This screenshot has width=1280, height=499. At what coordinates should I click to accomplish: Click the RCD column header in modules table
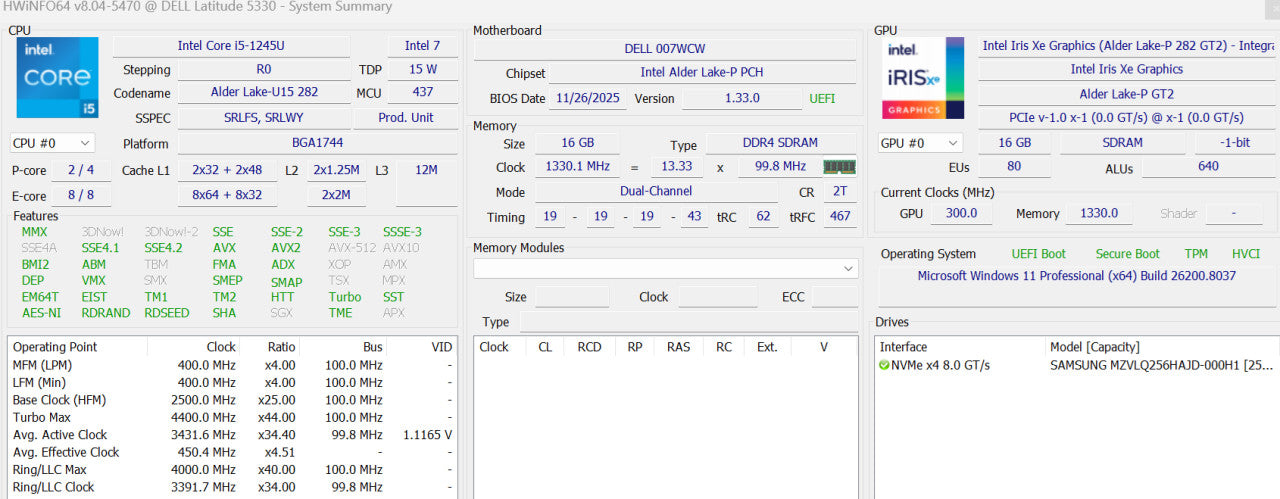[x=589, y=347]
